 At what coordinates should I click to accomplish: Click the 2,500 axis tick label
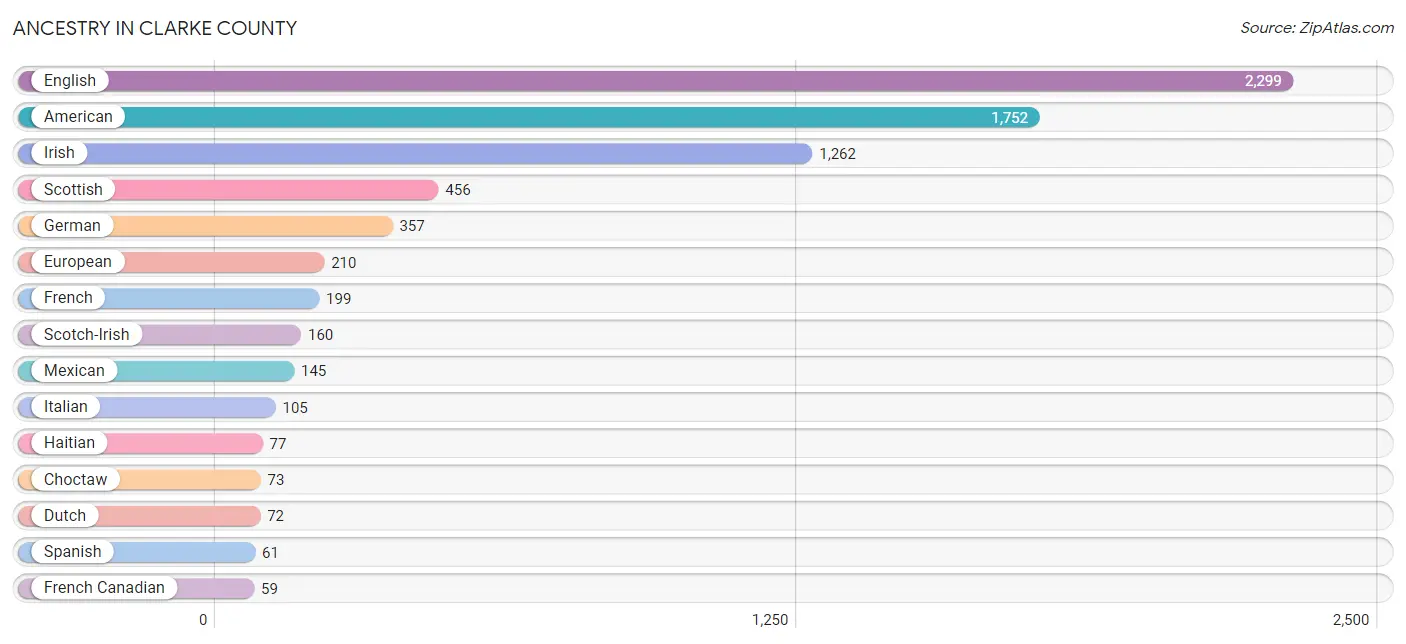pyautogui.click(x=1350, y=620)
